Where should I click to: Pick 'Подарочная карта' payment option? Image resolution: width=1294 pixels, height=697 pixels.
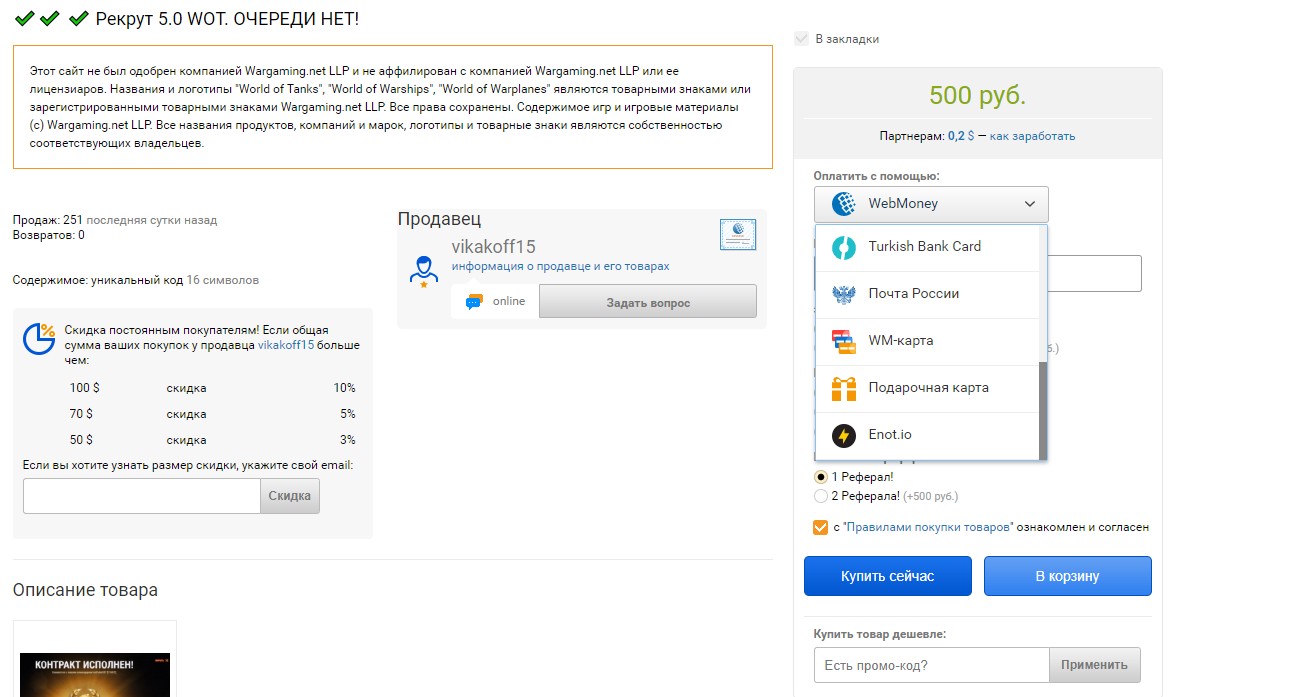pyautogui.click(x=928, y=388)
